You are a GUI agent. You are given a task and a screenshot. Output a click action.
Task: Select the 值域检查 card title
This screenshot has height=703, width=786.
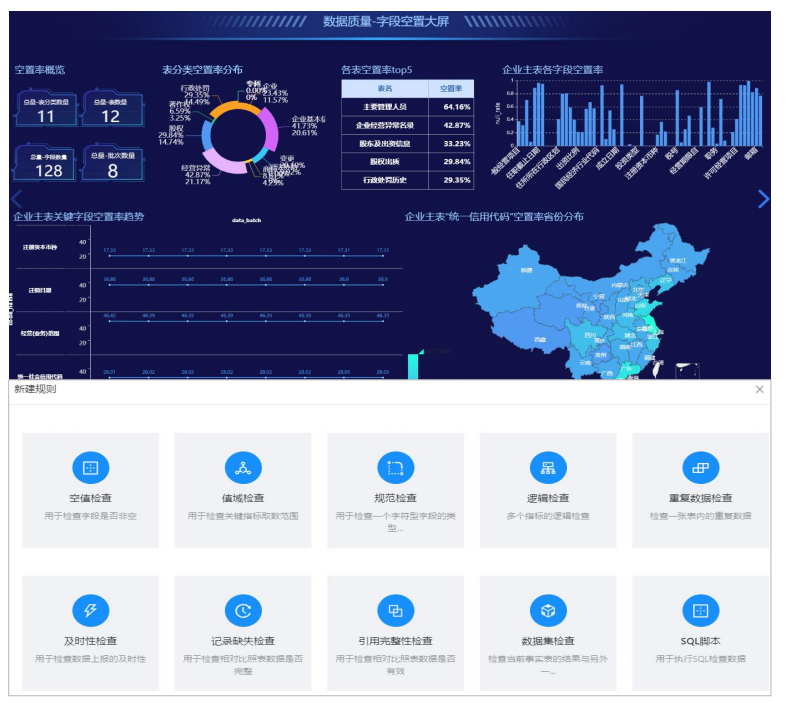tap(243, 498)
